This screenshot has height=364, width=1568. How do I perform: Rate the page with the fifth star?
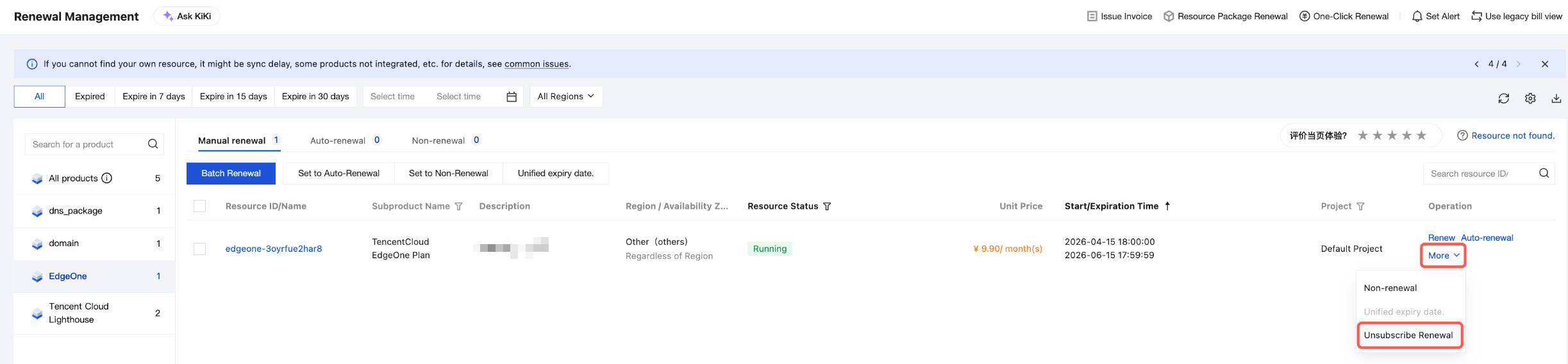point(1421,135)
